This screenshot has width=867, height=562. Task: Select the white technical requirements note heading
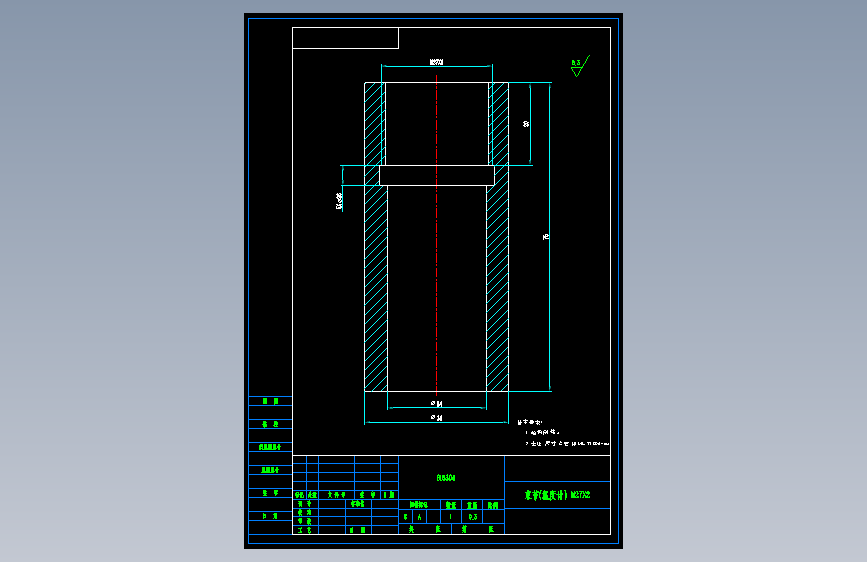click(x=530, y=422)
